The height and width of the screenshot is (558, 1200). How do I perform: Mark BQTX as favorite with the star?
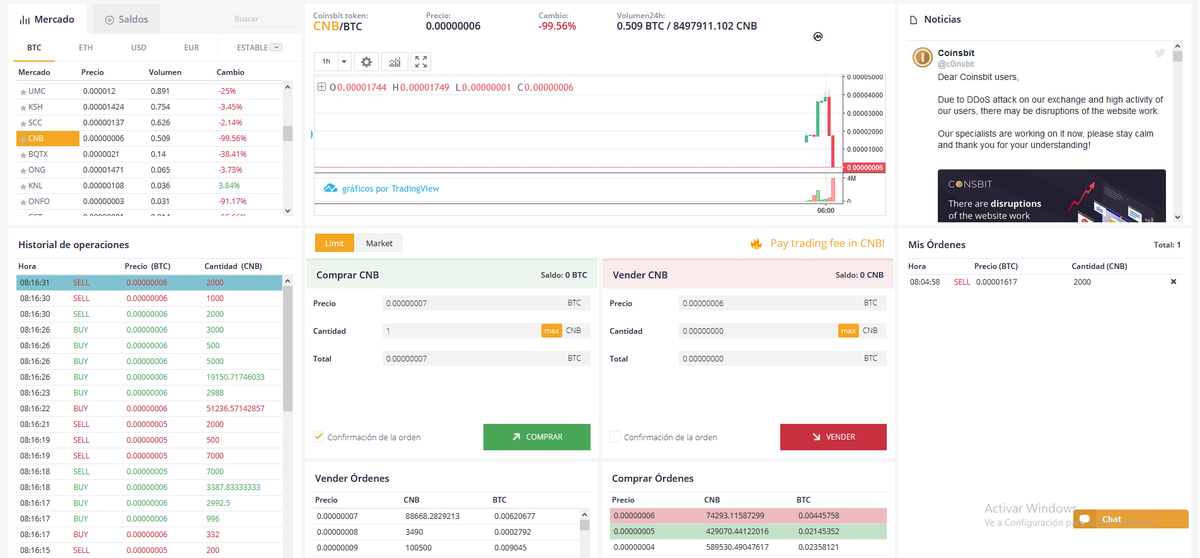(23, 154)
